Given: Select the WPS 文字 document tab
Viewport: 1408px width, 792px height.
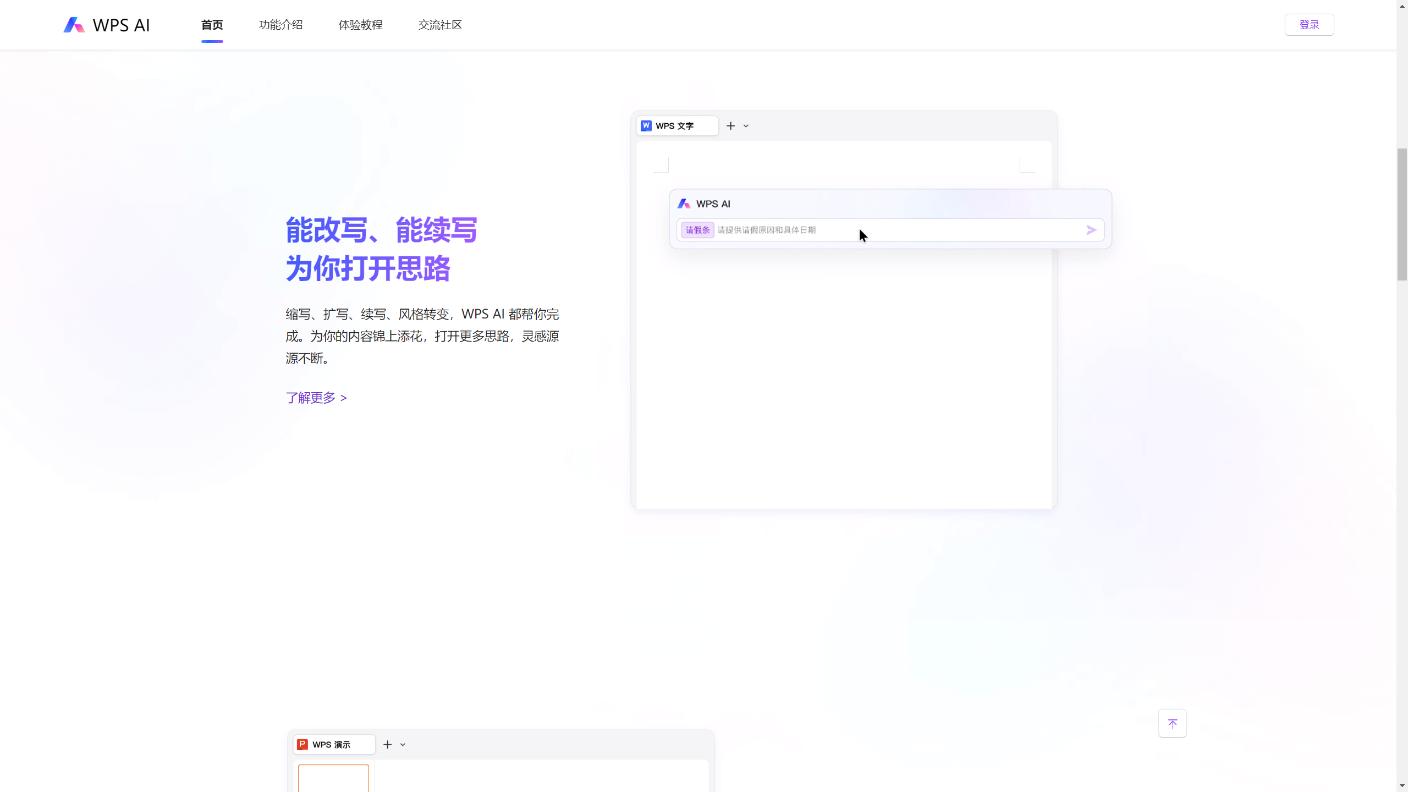Looking at the screenshot, I should [677, 126].
